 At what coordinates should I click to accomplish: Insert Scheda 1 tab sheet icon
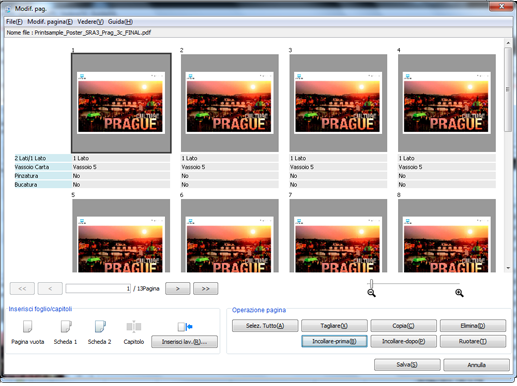[66, 326]
